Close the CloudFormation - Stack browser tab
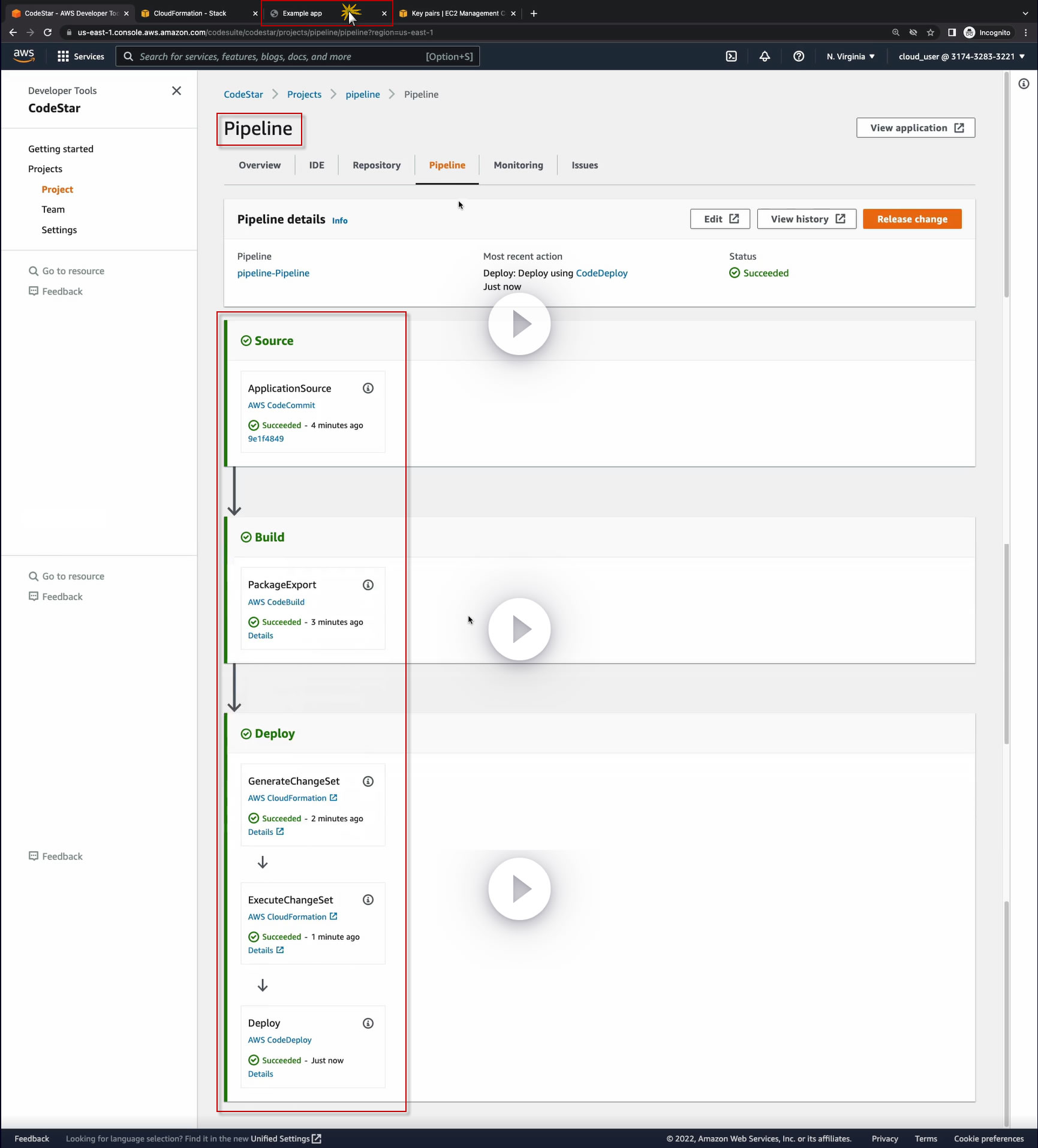Screen dimensions: 1038x1148 255,13
